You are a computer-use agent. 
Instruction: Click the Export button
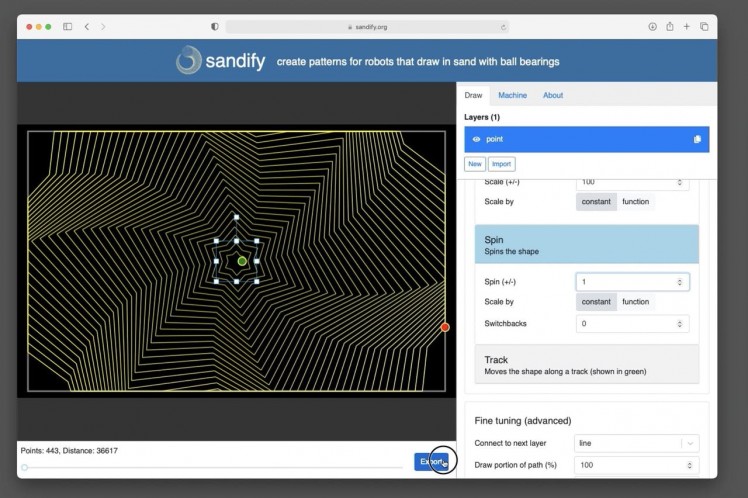pyautogui.click(x=431, y=461)
